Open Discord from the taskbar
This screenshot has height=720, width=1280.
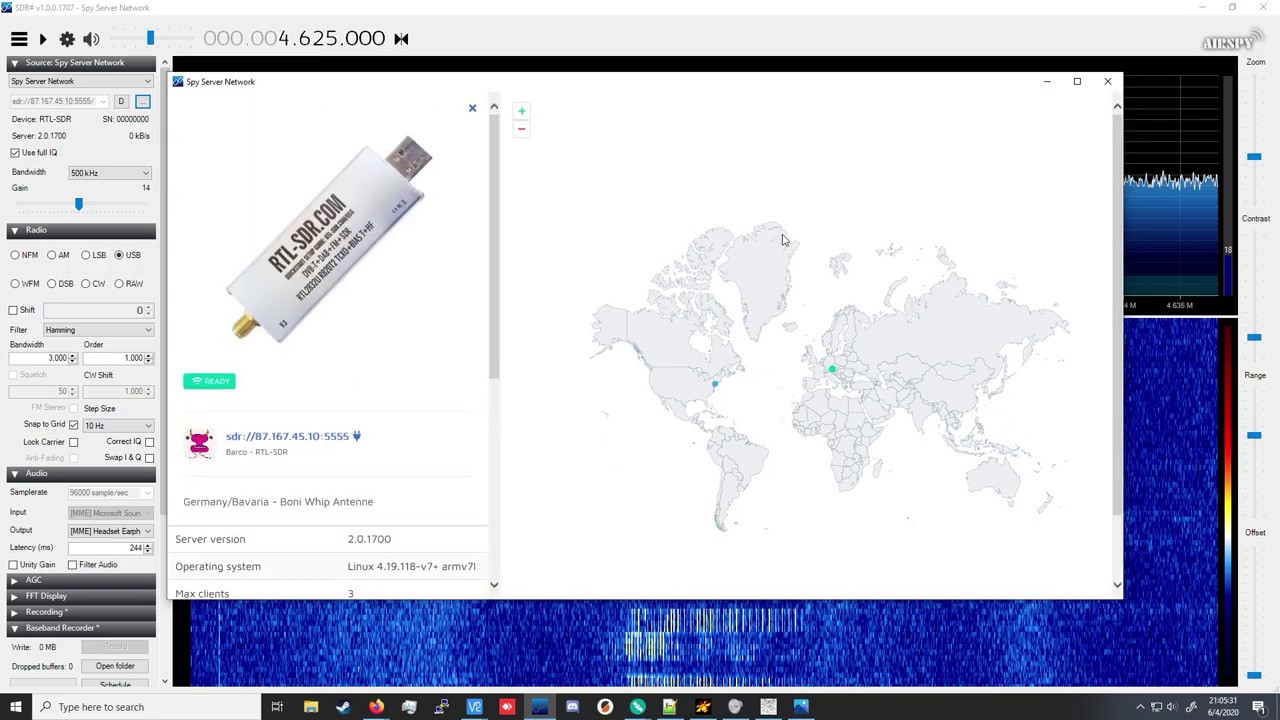[x=572, y=707]
